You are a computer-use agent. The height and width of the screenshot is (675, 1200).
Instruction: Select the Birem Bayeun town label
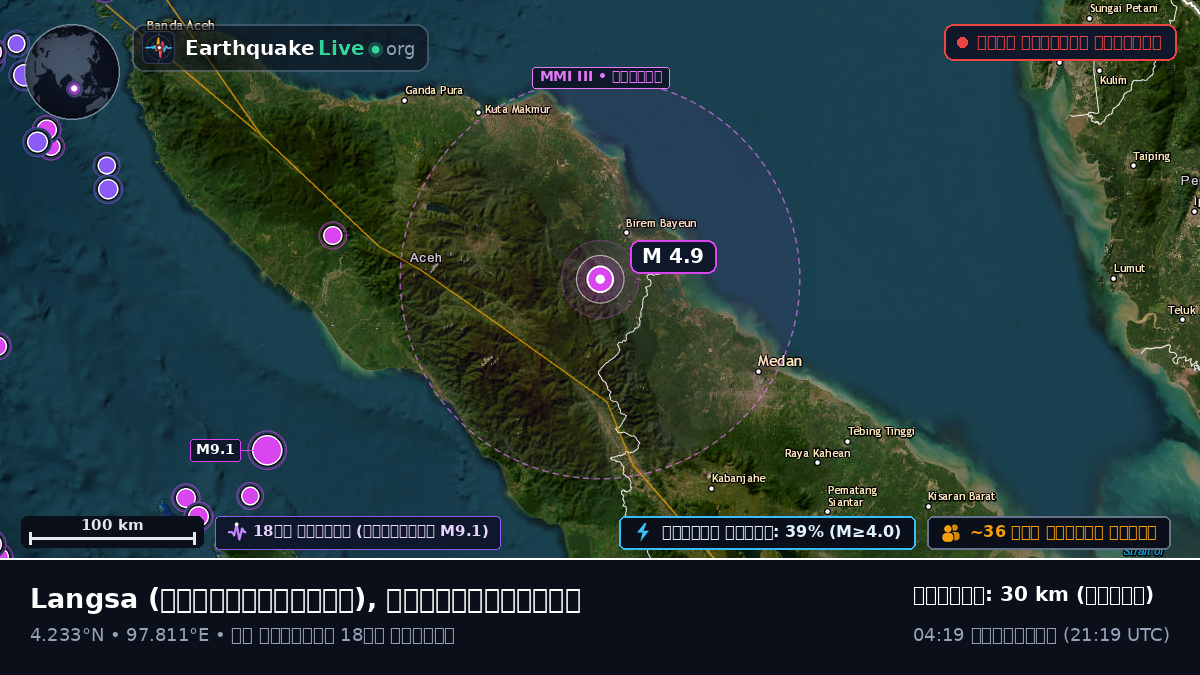(x=661, y=224)
